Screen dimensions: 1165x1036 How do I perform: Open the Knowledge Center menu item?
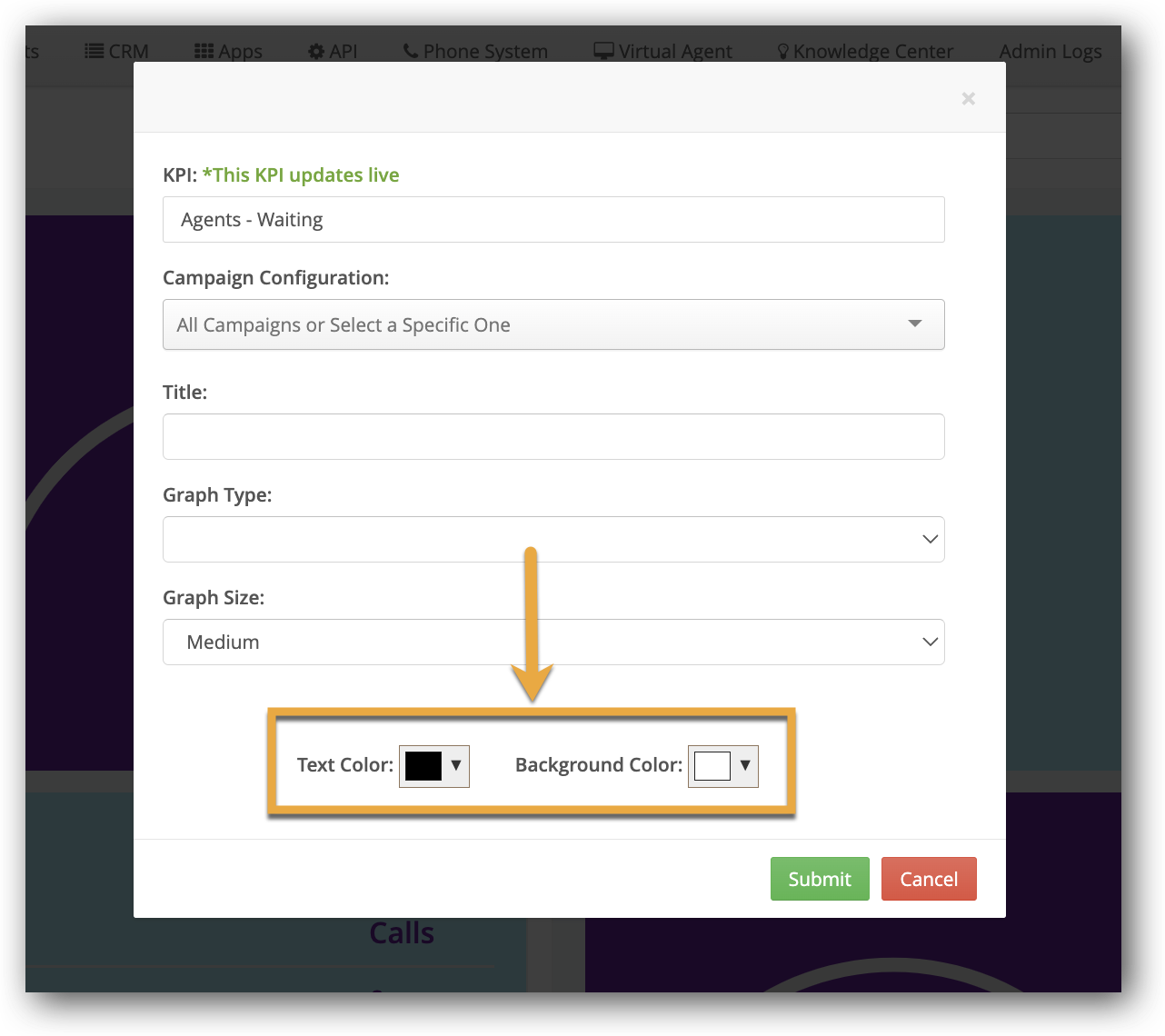(872, 52)
